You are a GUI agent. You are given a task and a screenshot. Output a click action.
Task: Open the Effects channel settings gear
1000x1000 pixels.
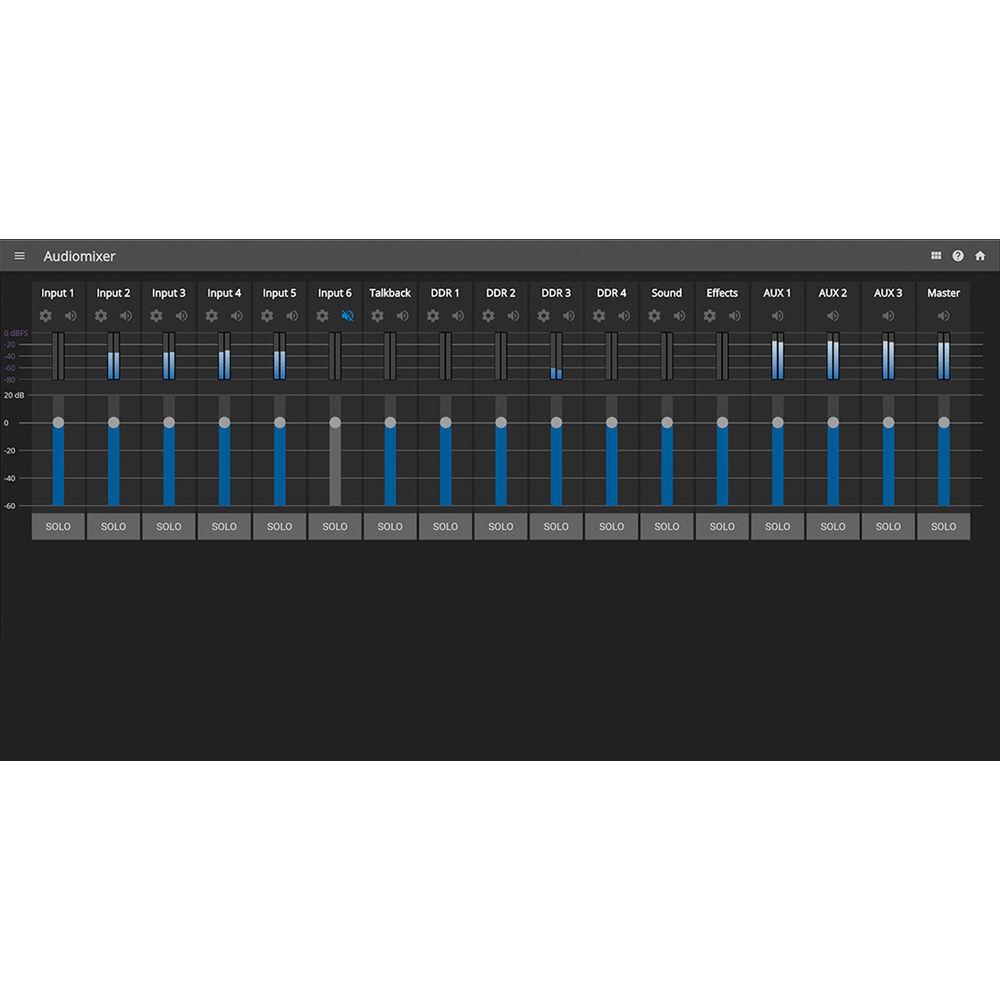click(x=709, y=315)
